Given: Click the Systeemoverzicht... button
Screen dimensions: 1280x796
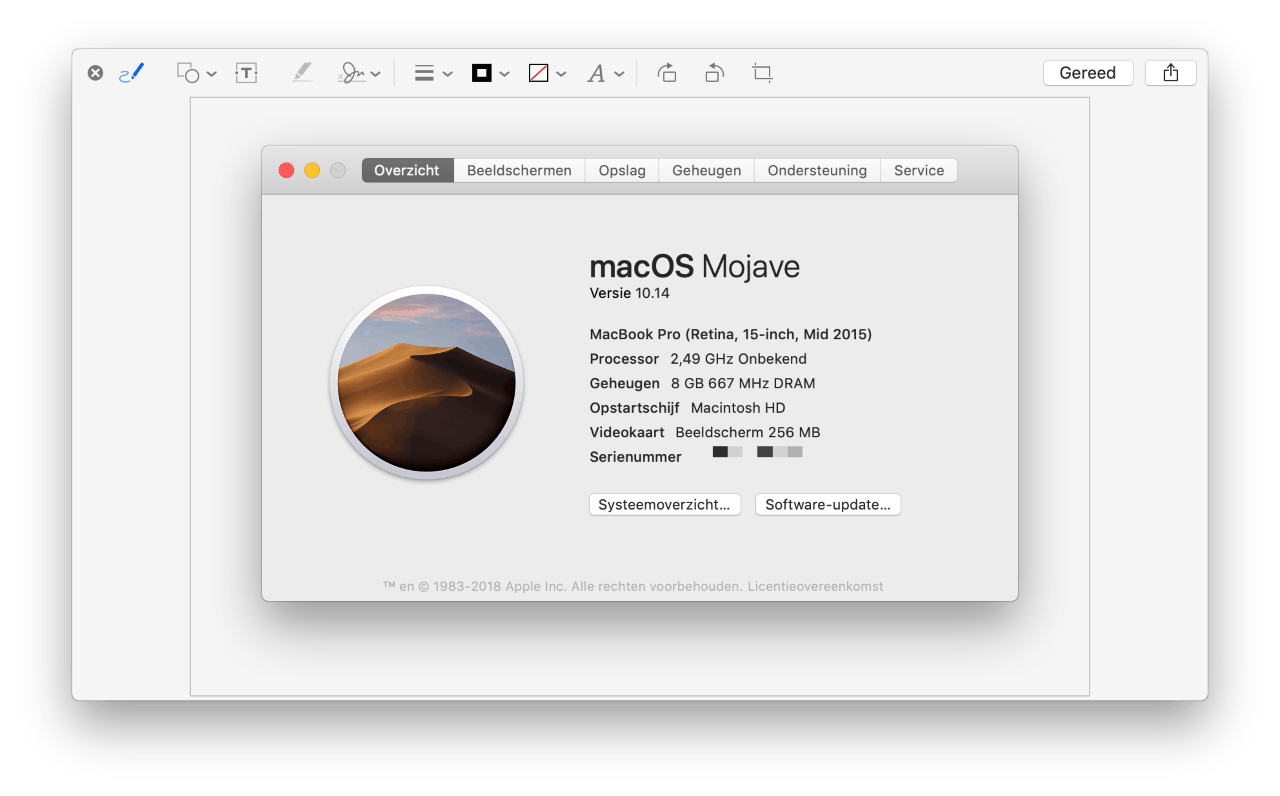Looking at the screenshot, I should pyautogui.click(x=665, y=505).
